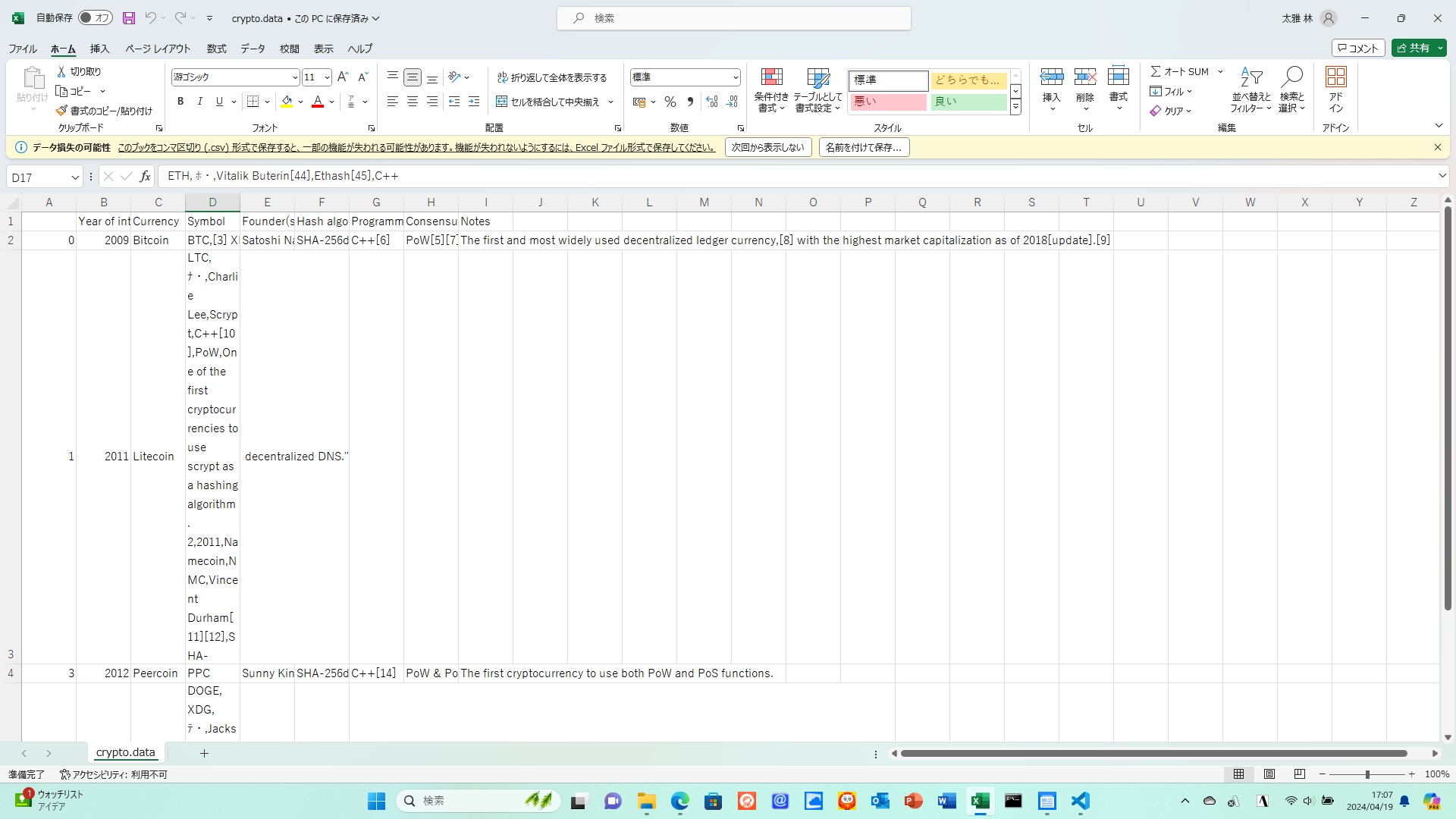Toggle wrap text for the cell
The width and height of the screenshot is (1456, 819).
click(552, 77)
